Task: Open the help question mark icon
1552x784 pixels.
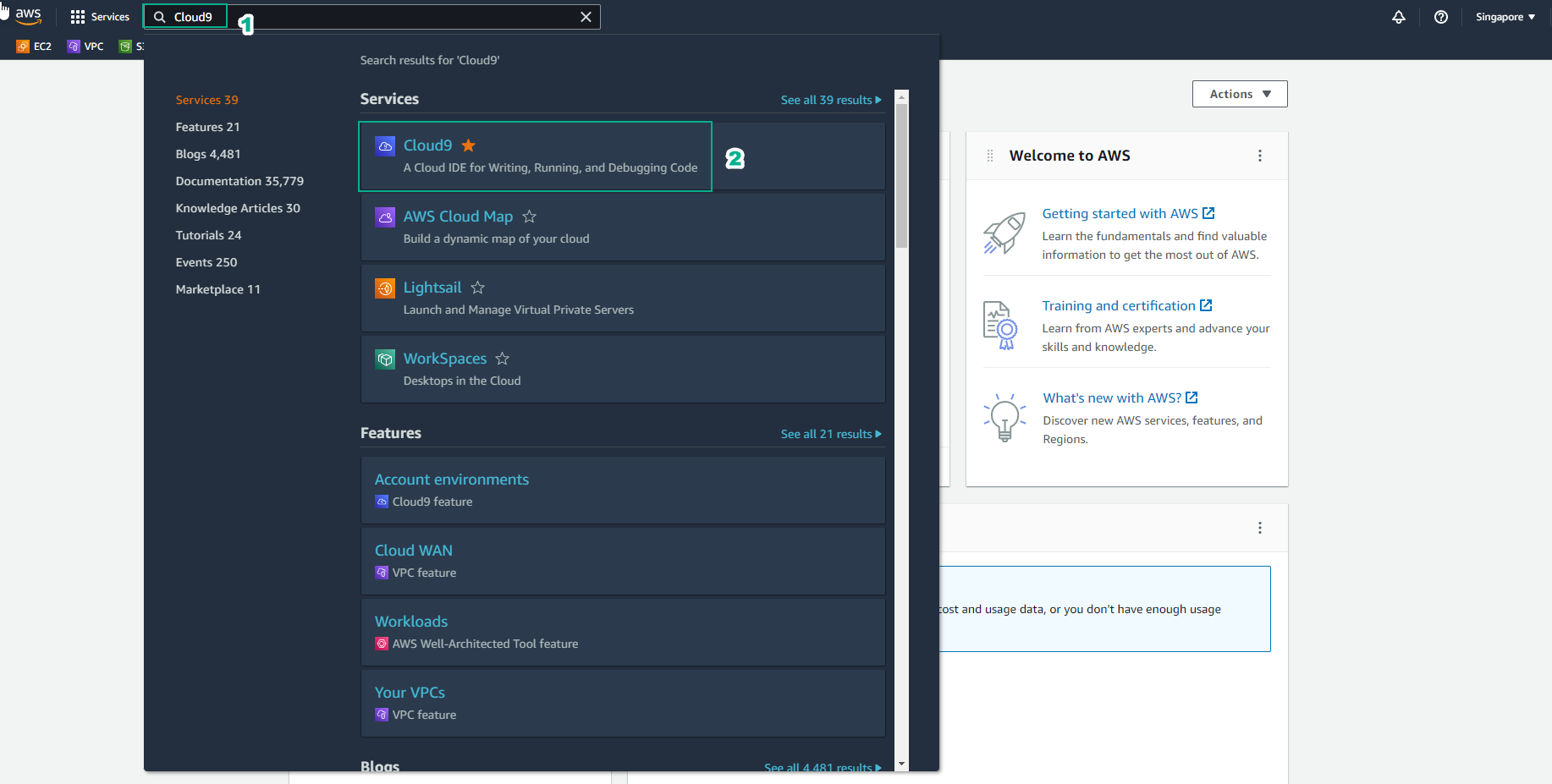Action: pos(1441,16)
